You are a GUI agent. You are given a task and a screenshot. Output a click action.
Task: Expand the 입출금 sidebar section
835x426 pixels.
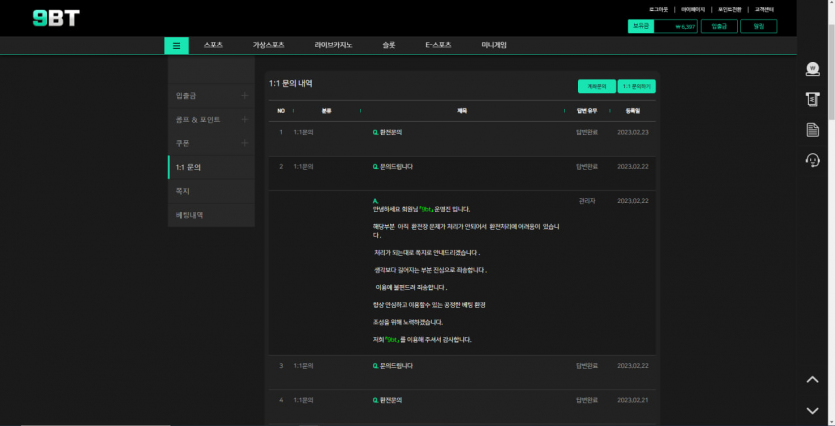pos(244,95)
